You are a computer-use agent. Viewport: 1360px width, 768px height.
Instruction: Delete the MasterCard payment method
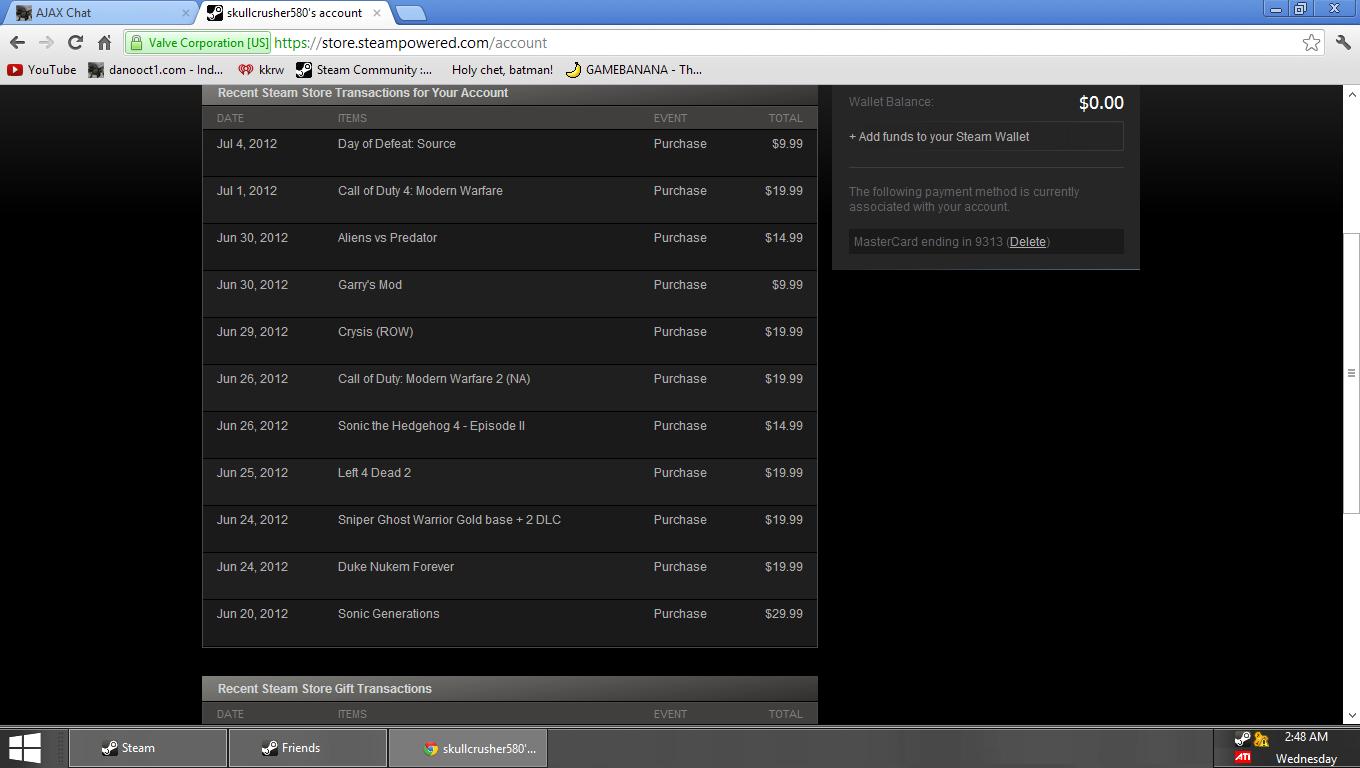click(1028, 242)
